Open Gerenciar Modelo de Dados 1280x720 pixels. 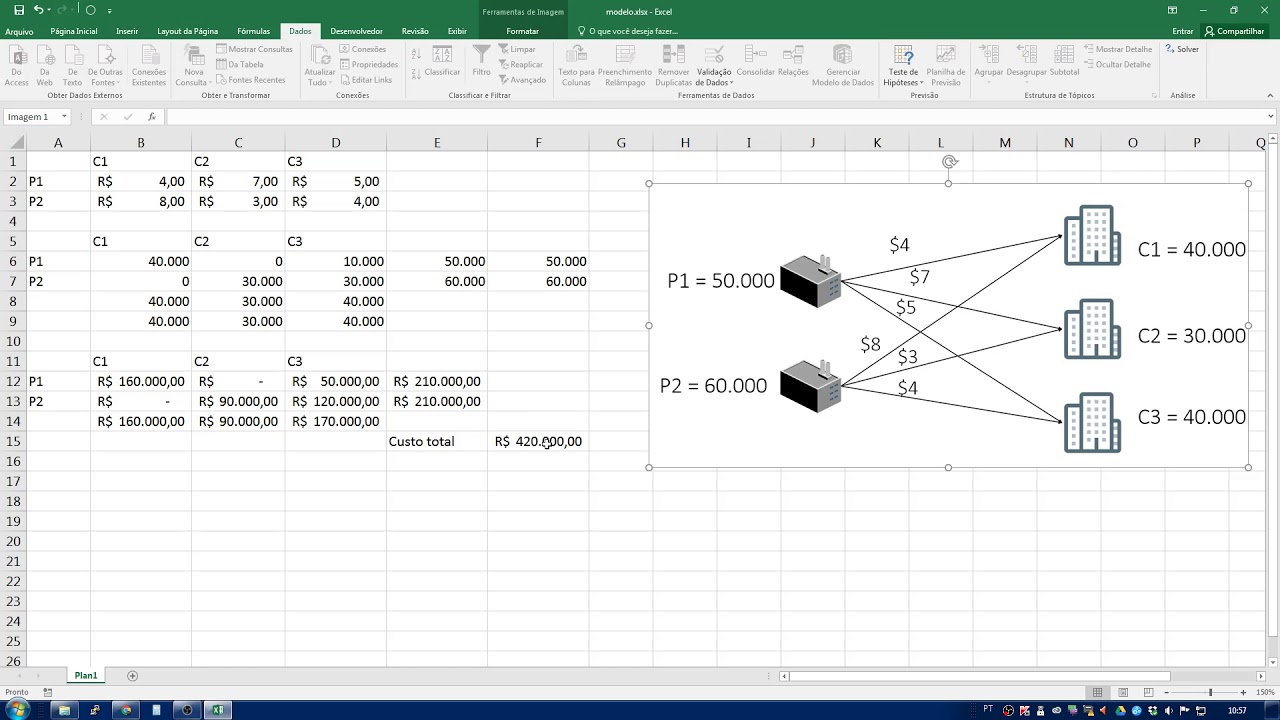[843, 66]
